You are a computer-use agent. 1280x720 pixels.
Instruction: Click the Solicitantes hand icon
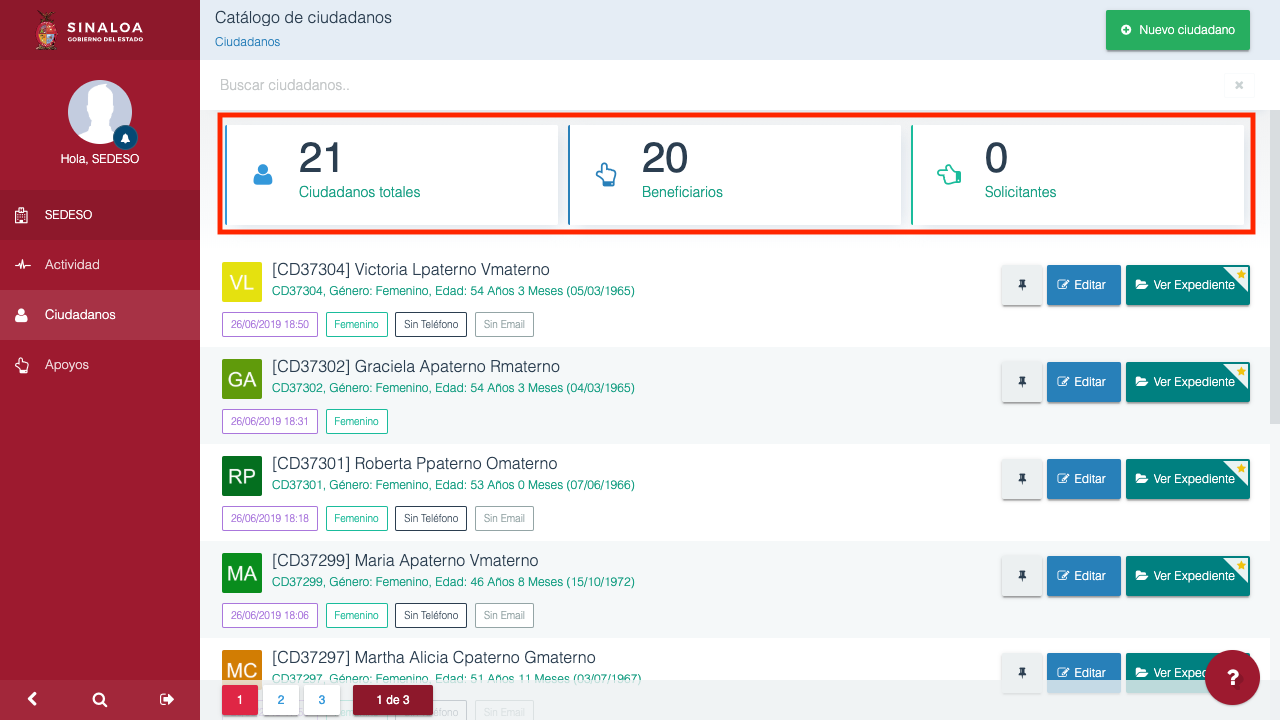coord(948,175)
